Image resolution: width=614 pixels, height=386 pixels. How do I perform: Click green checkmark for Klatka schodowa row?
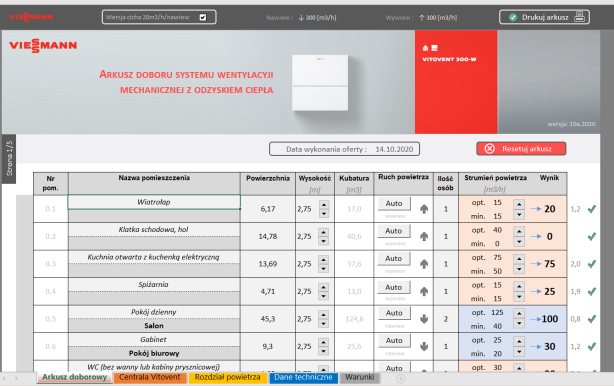click(592, 236)
